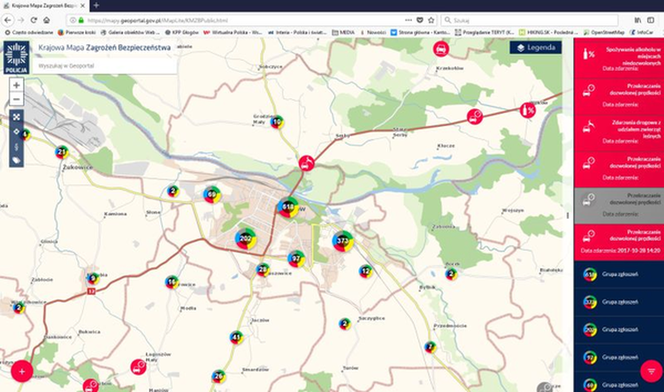This screenshot has height=392, width=664.
Task: Click red speeding marker near Łagoszów Mały
Action: pyautogui.click(x=138, y=367)
